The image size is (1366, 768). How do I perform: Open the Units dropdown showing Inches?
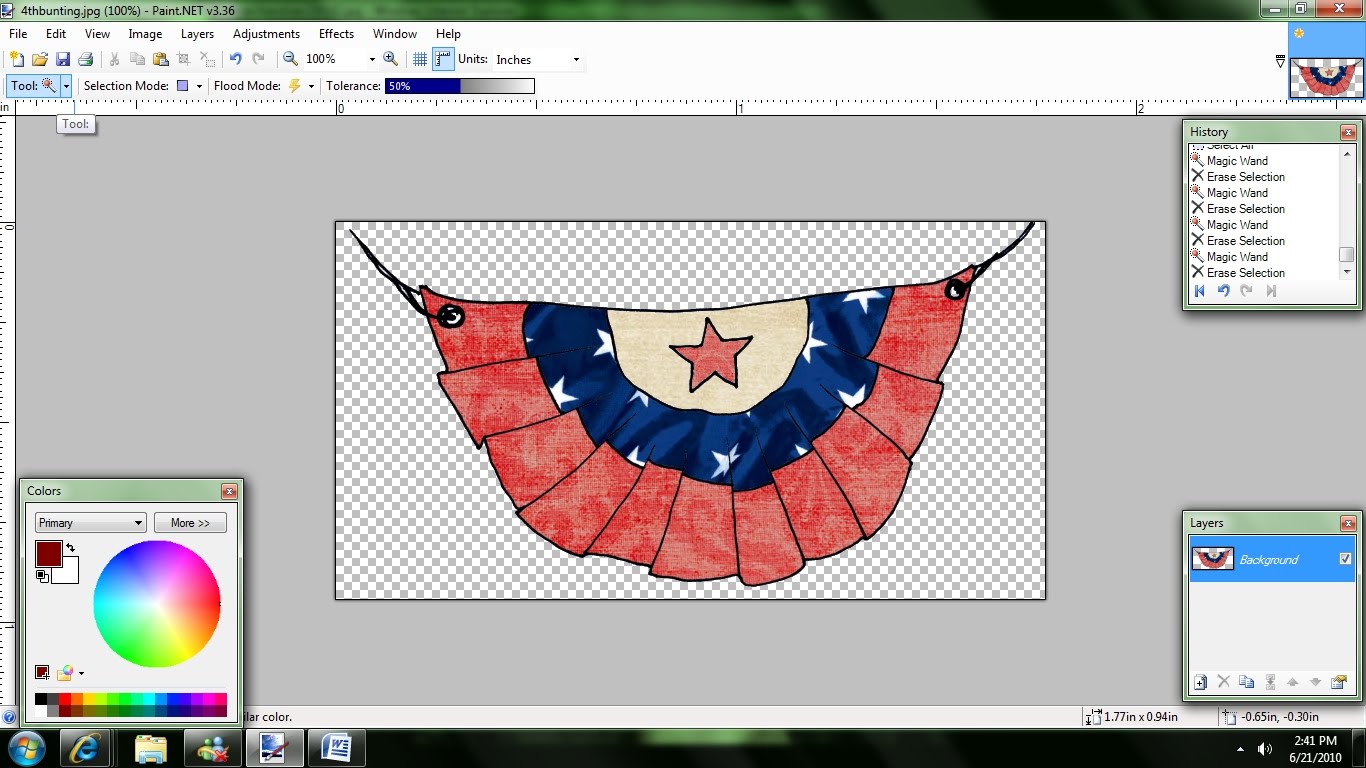537,60
